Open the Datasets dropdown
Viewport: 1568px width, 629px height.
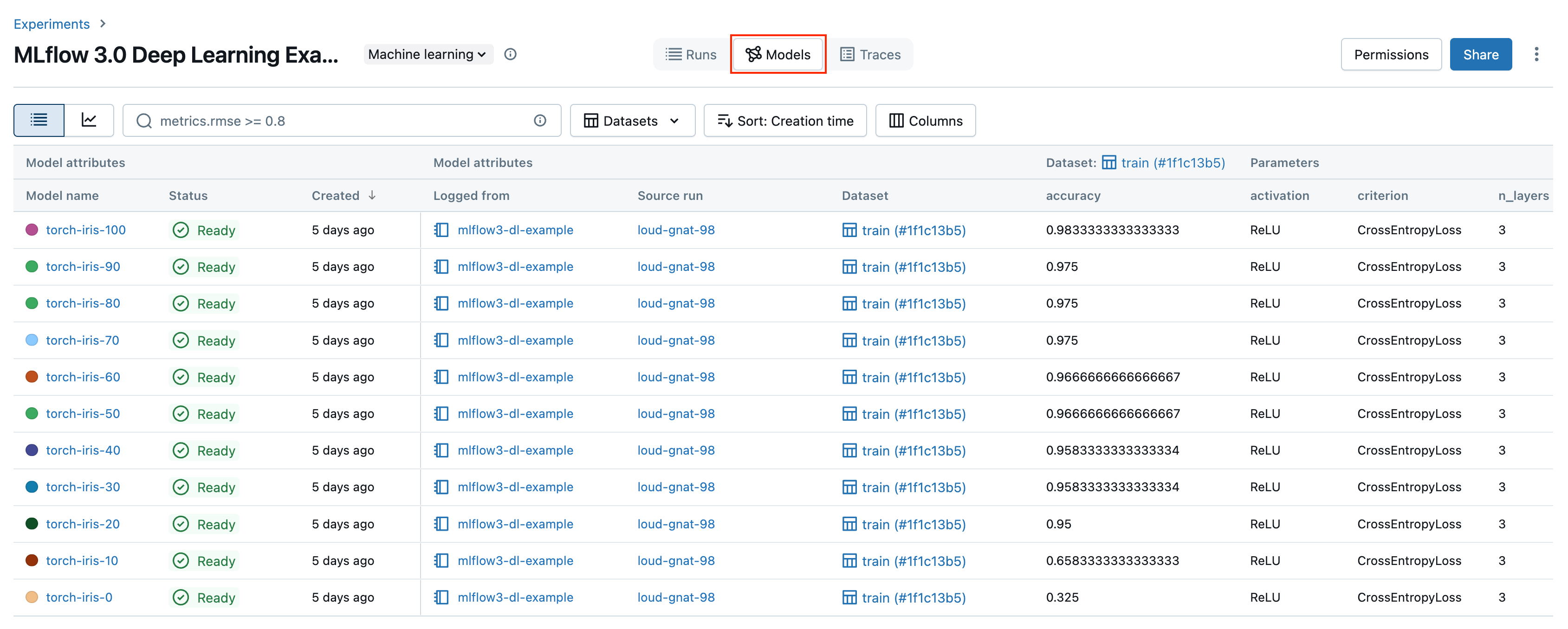(x=632, y=120)
